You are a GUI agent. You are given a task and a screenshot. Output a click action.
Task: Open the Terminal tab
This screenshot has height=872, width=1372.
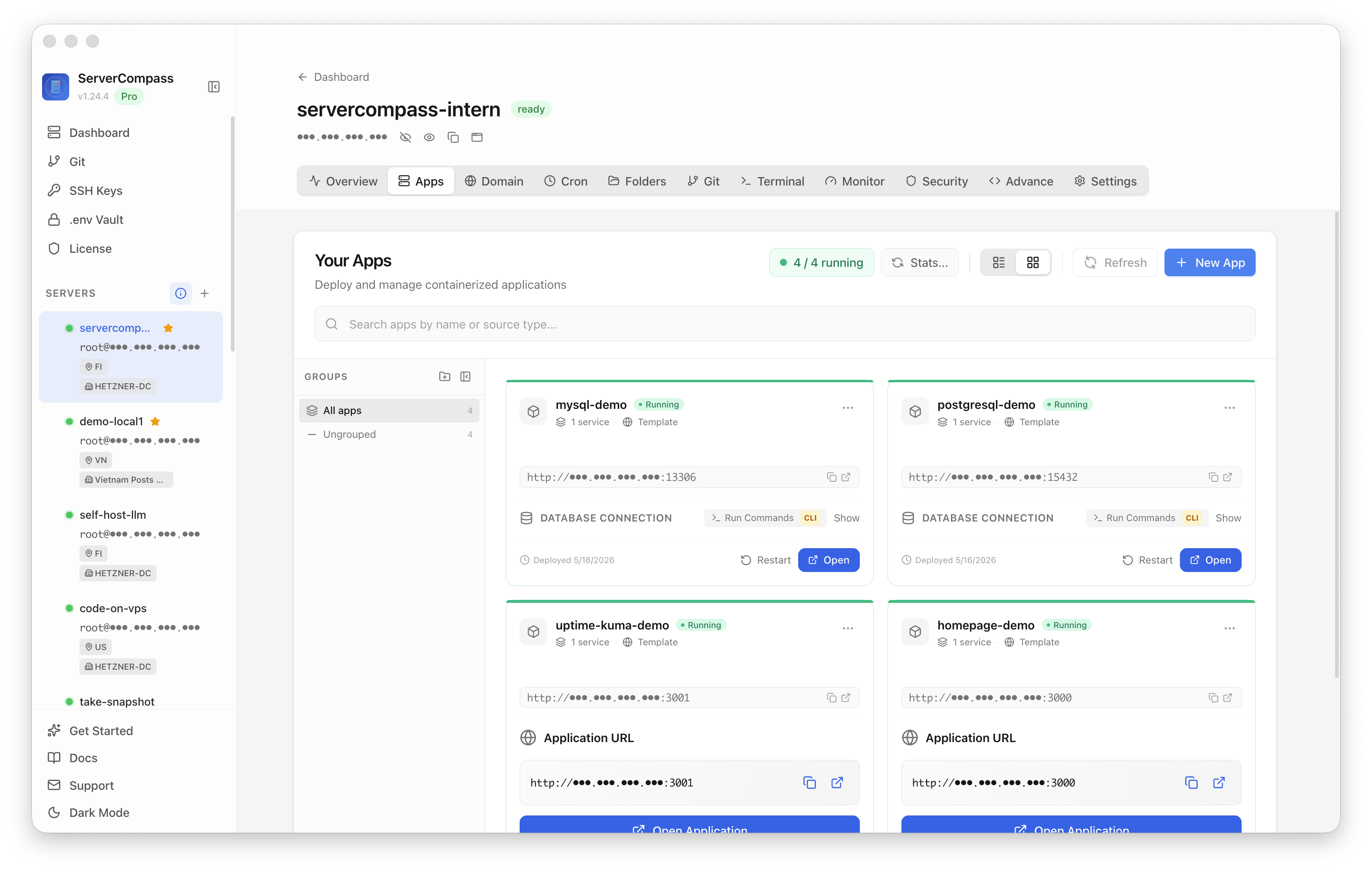coord(772,181)
